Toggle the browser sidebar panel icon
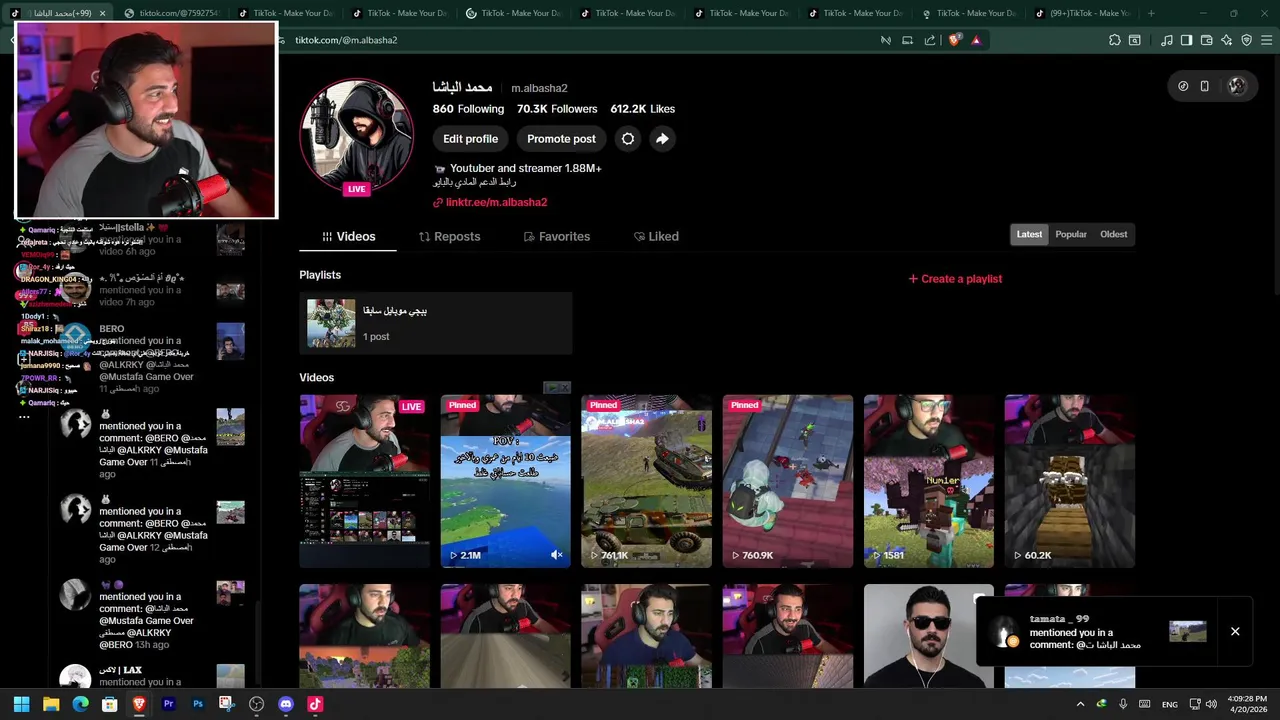 (1186, 40)
